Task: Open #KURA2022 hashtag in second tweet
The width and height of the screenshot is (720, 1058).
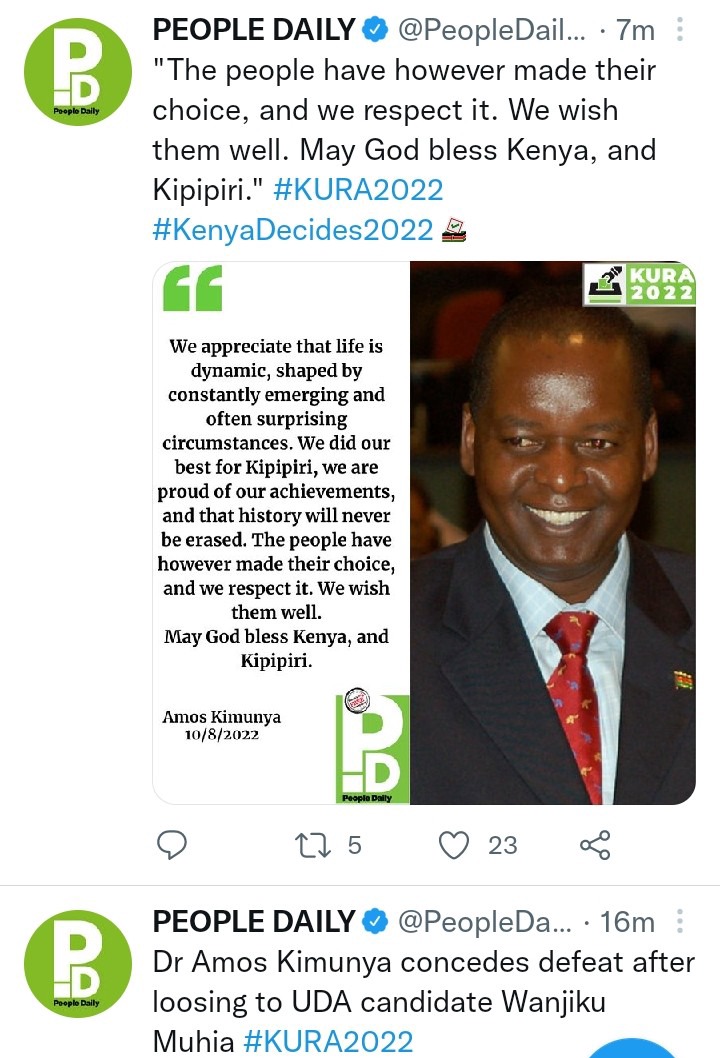Action: coord(328,1040)
